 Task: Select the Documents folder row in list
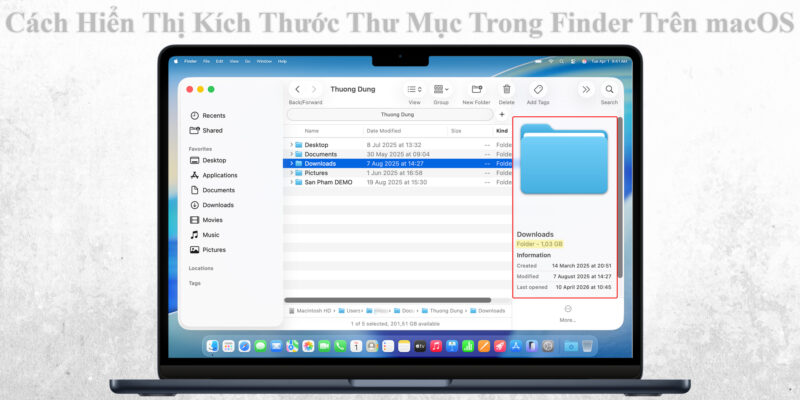tap(397, 154)
